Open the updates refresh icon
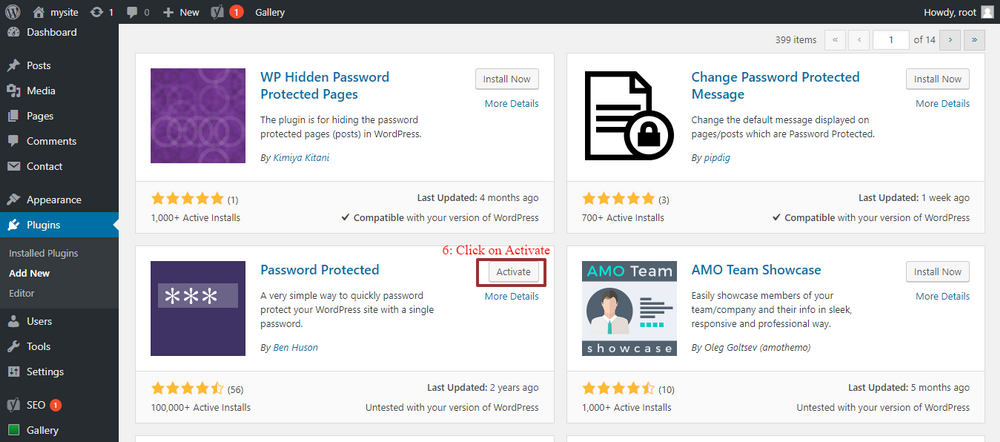Image resolution: width=1000 pixels, height=442 pixels. click(97, 12)
